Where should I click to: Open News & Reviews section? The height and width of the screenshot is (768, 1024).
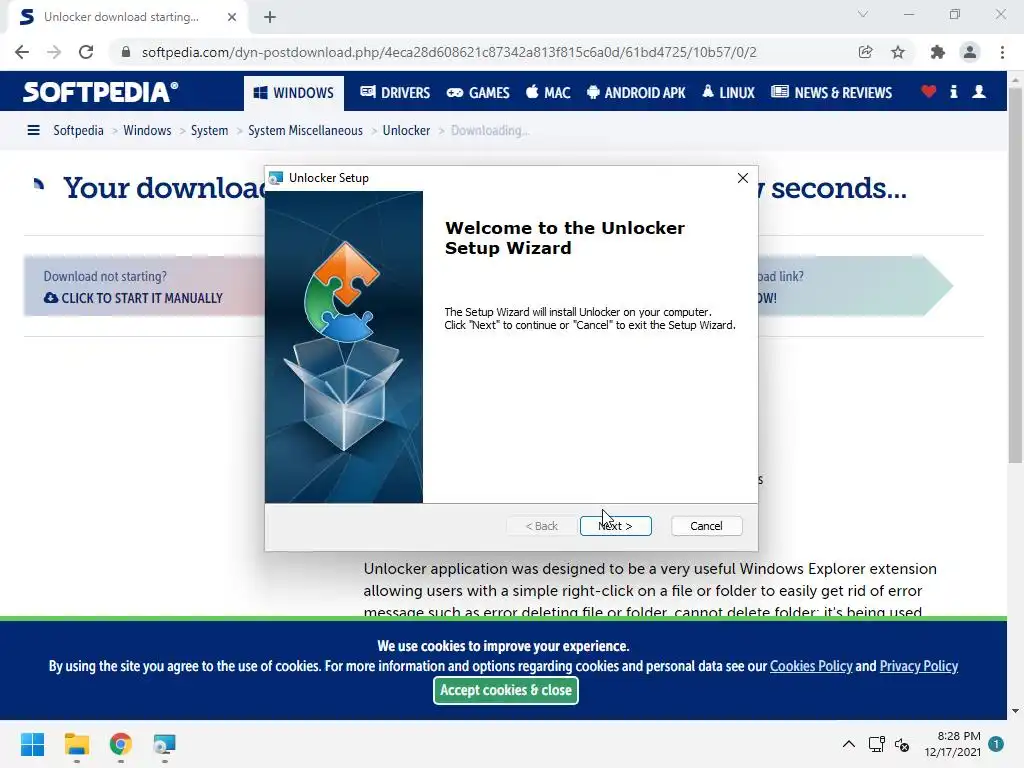click(x=831, y=93)
